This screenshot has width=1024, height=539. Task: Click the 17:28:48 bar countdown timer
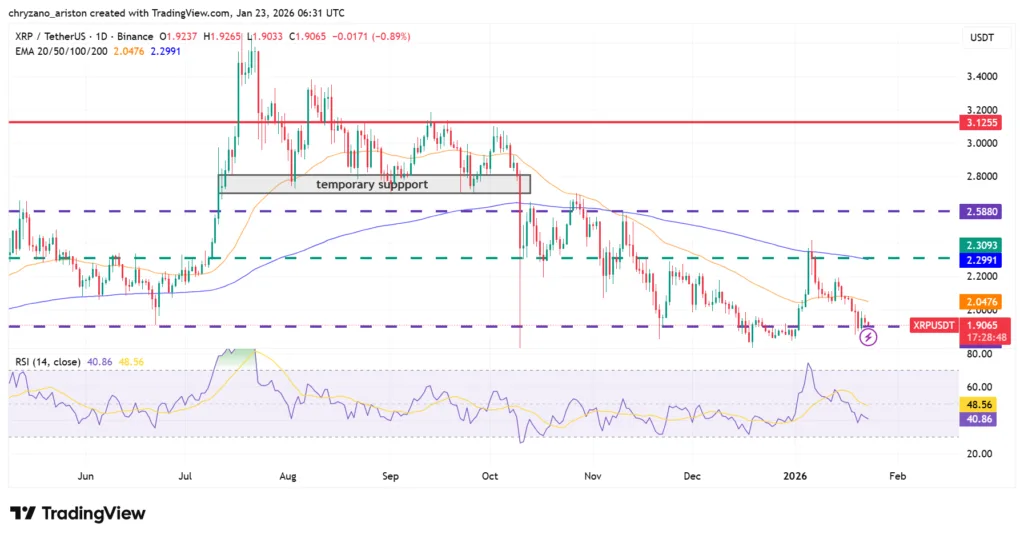click(x=985, y=338)
